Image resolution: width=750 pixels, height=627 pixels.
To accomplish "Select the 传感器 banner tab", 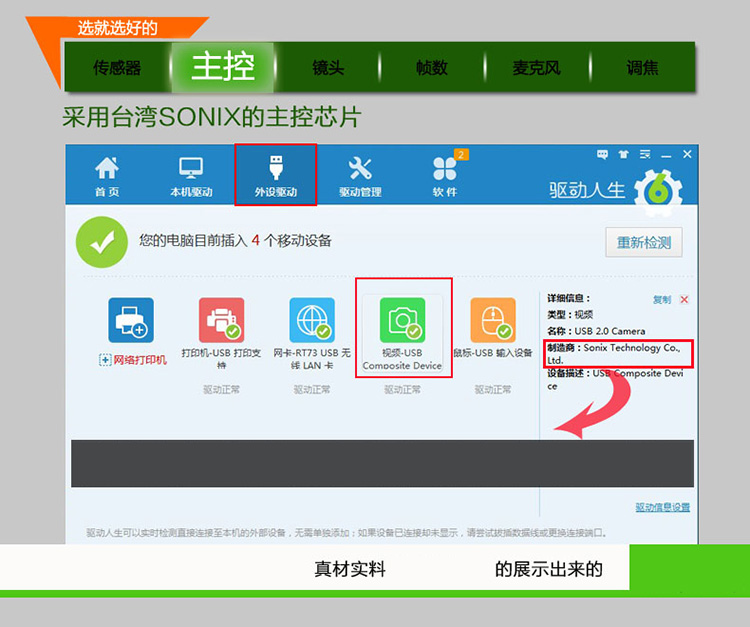I will pos(117,67).
